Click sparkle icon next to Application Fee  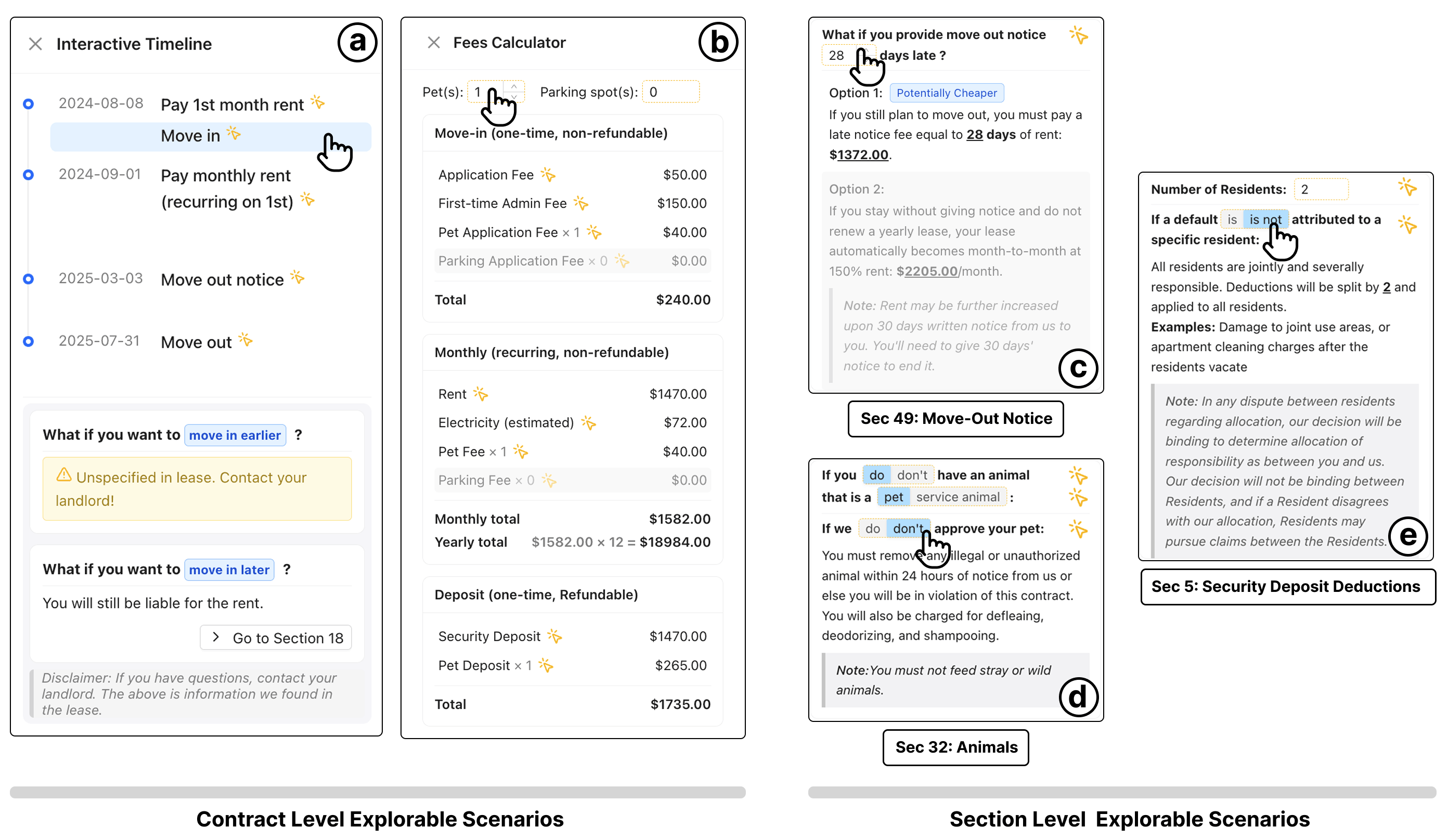548,175
